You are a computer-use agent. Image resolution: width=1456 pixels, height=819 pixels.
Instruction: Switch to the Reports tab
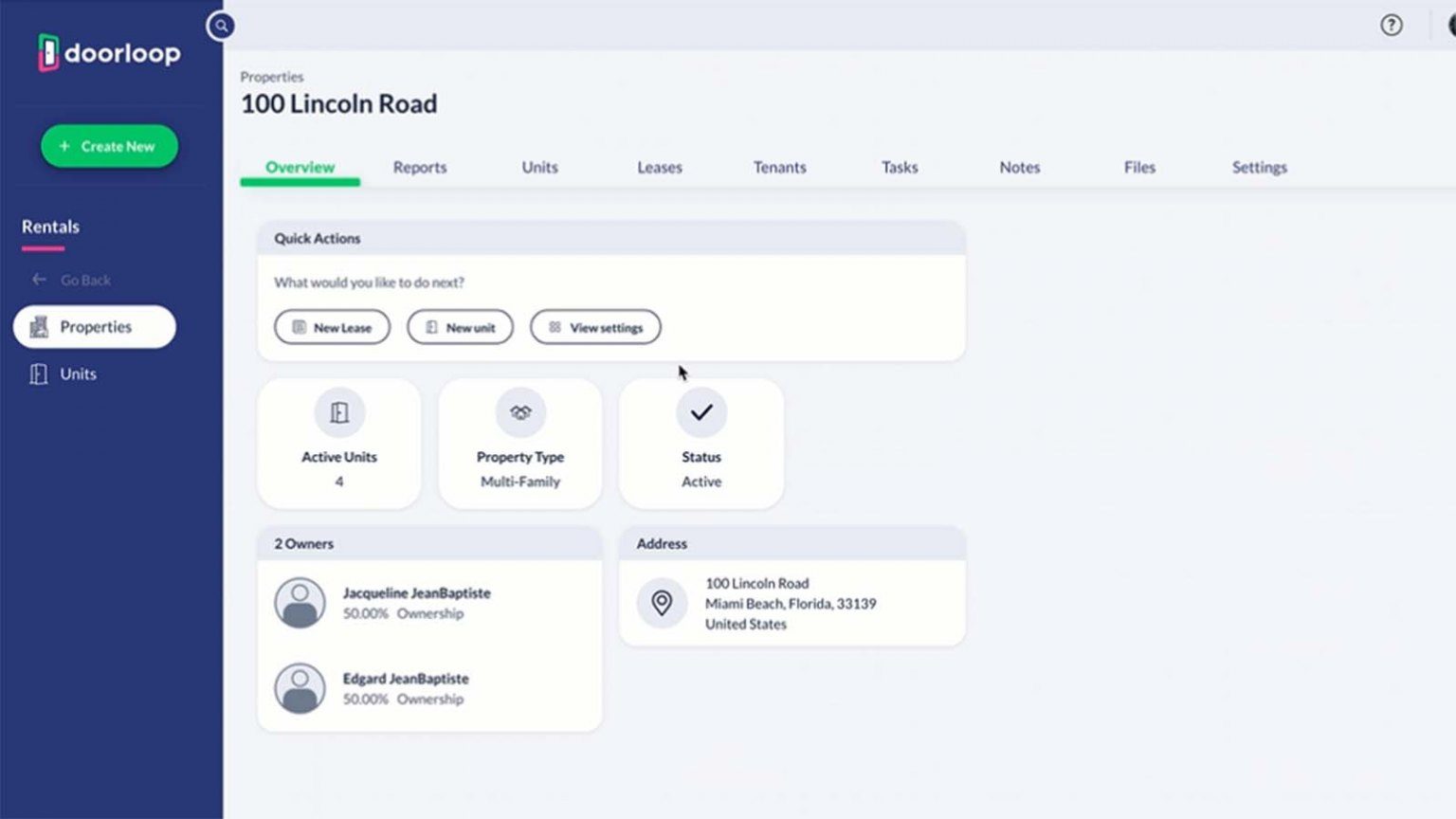[x=420, y=167]
